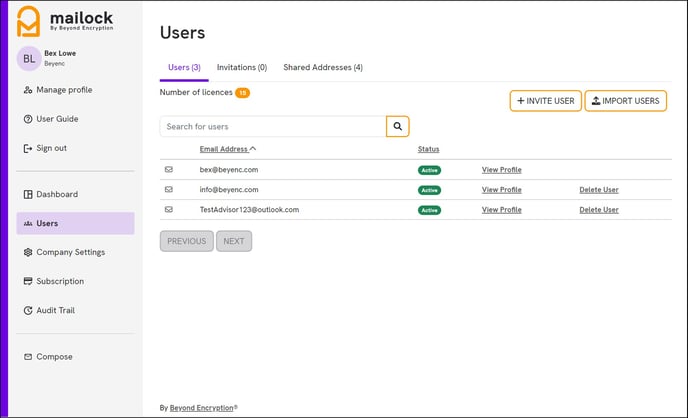Click the Import Users button
The width and height of the screenshot is (688, 418).
[x=625, y=101]
